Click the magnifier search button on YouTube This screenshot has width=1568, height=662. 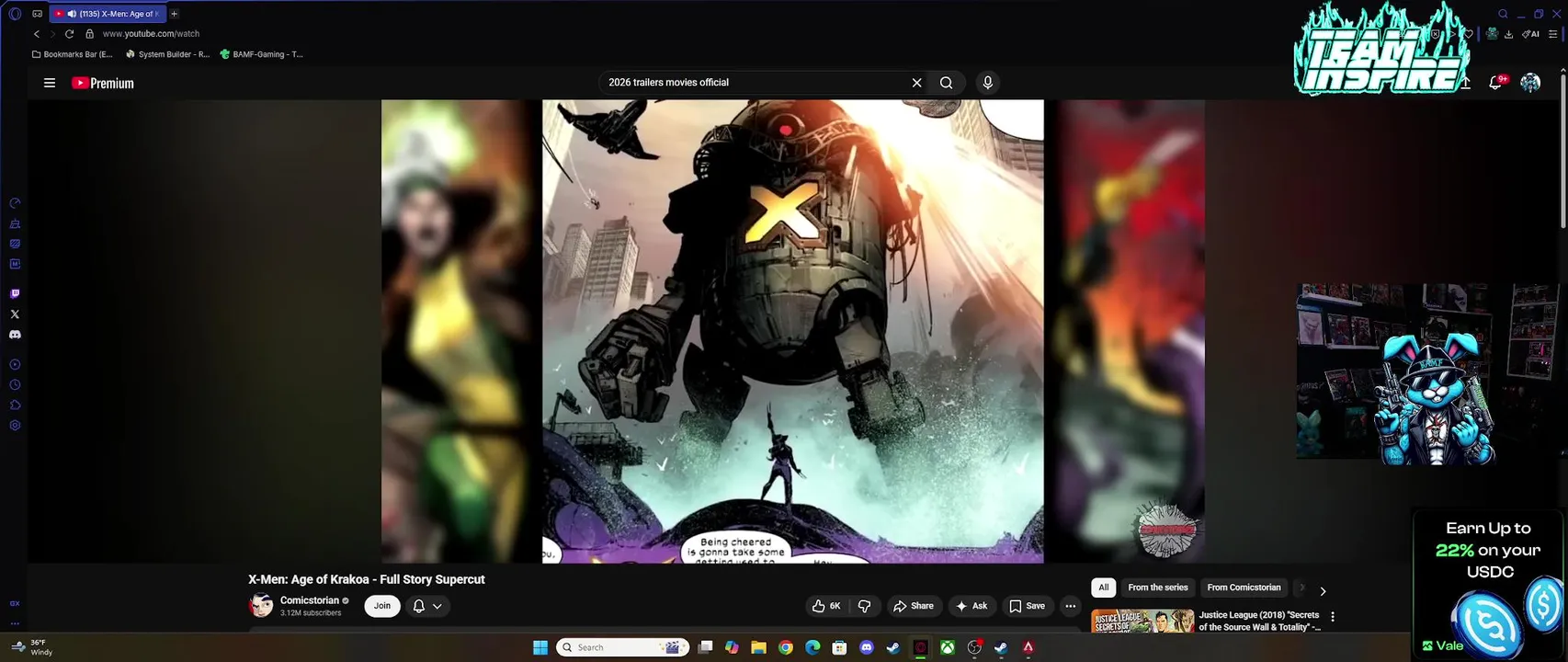(946, 83)
